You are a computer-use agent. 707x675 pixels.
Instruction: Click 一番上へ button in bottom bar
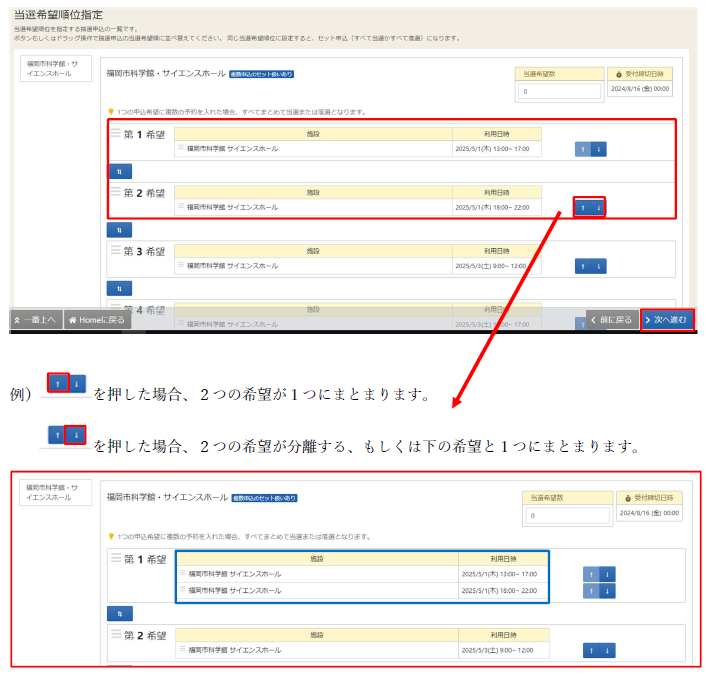(36, 320)
